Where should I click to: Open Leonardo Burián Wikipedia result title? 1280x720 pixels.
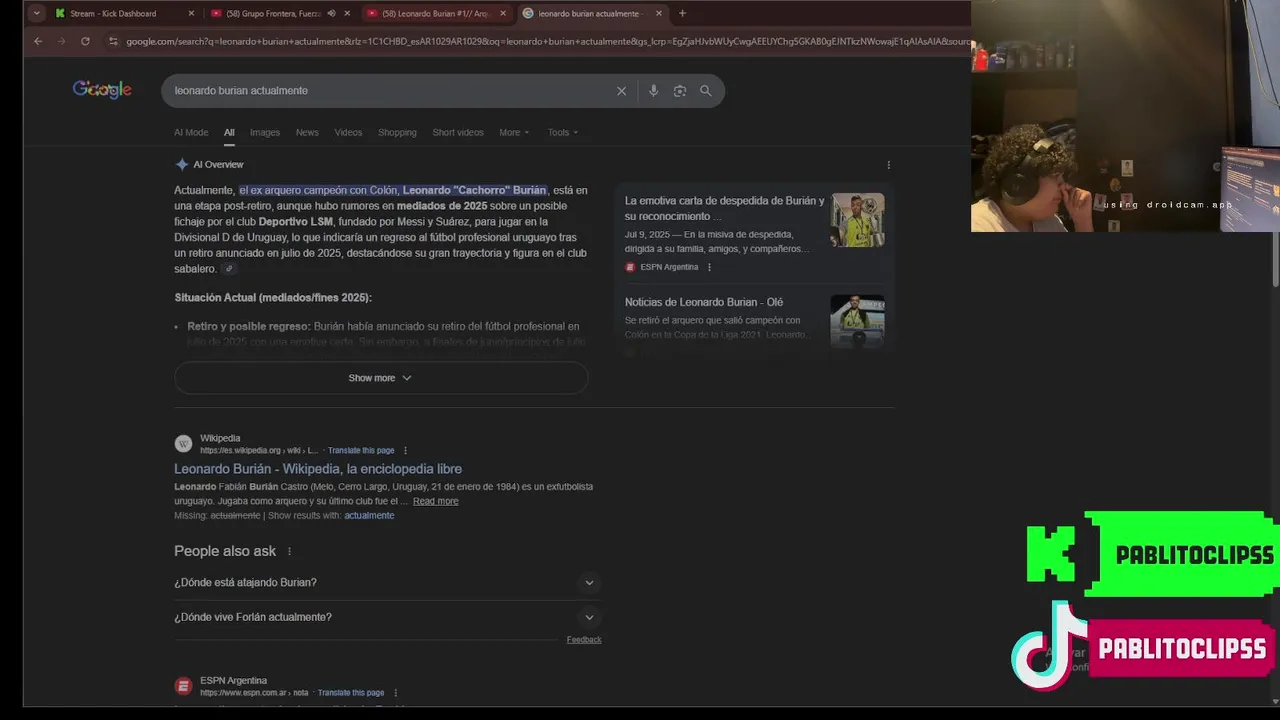click(x=318, y=469)
